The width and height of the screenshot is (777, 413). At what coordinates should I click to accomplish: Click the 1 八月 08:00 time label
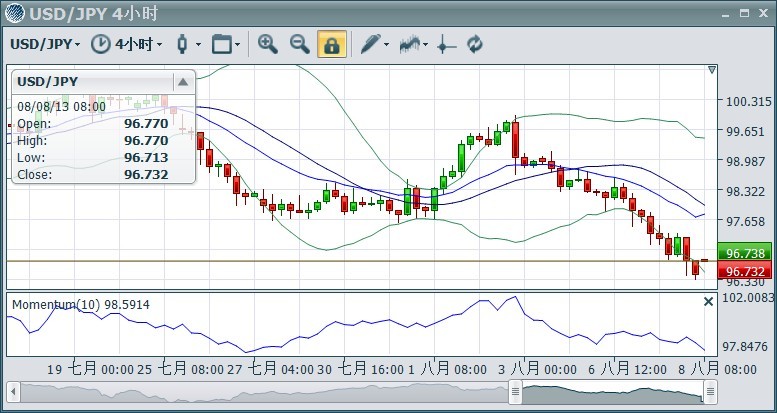point(447,369)
